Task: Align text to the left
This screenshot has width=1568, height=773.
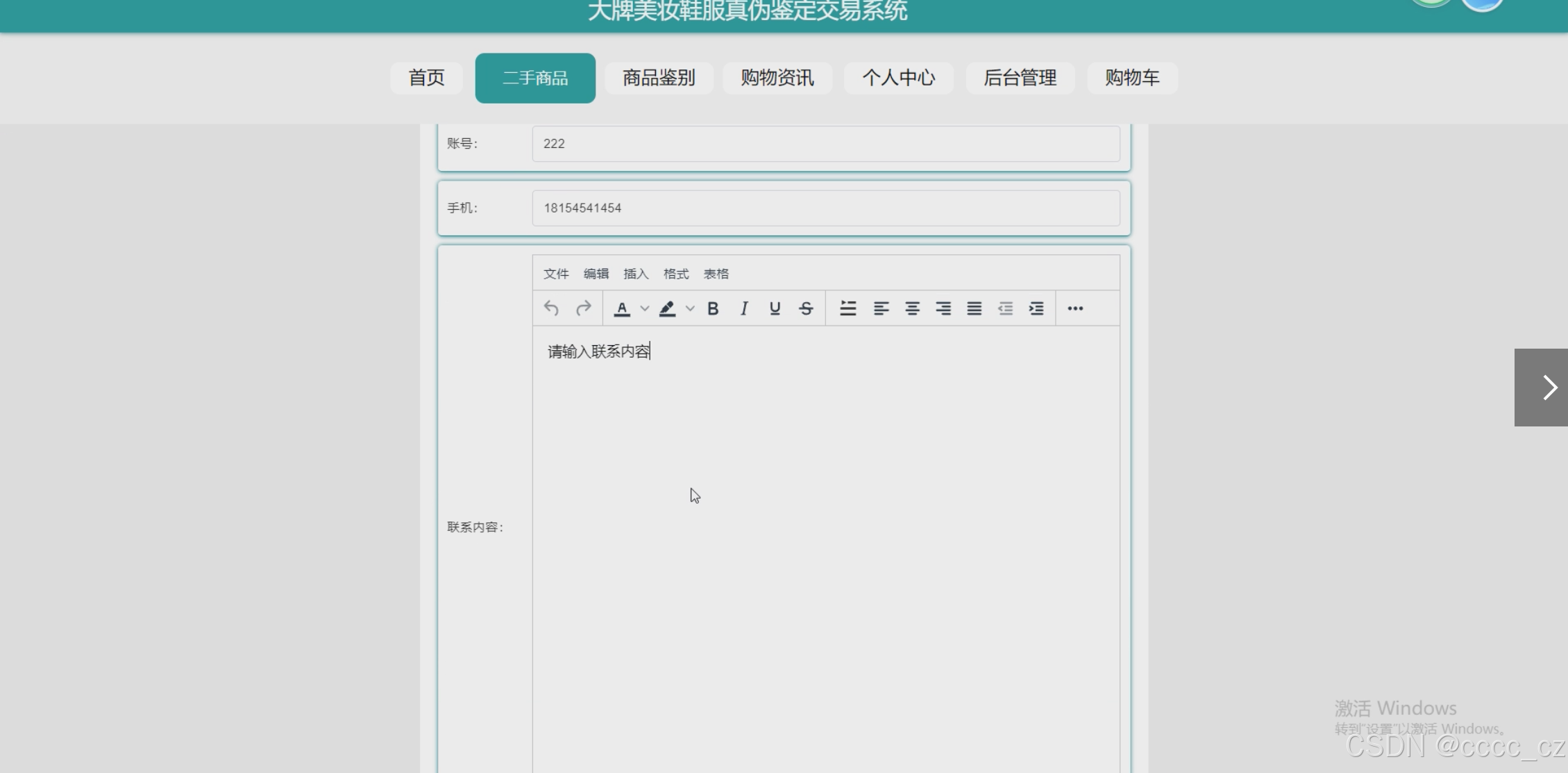Action: (881, 308)
